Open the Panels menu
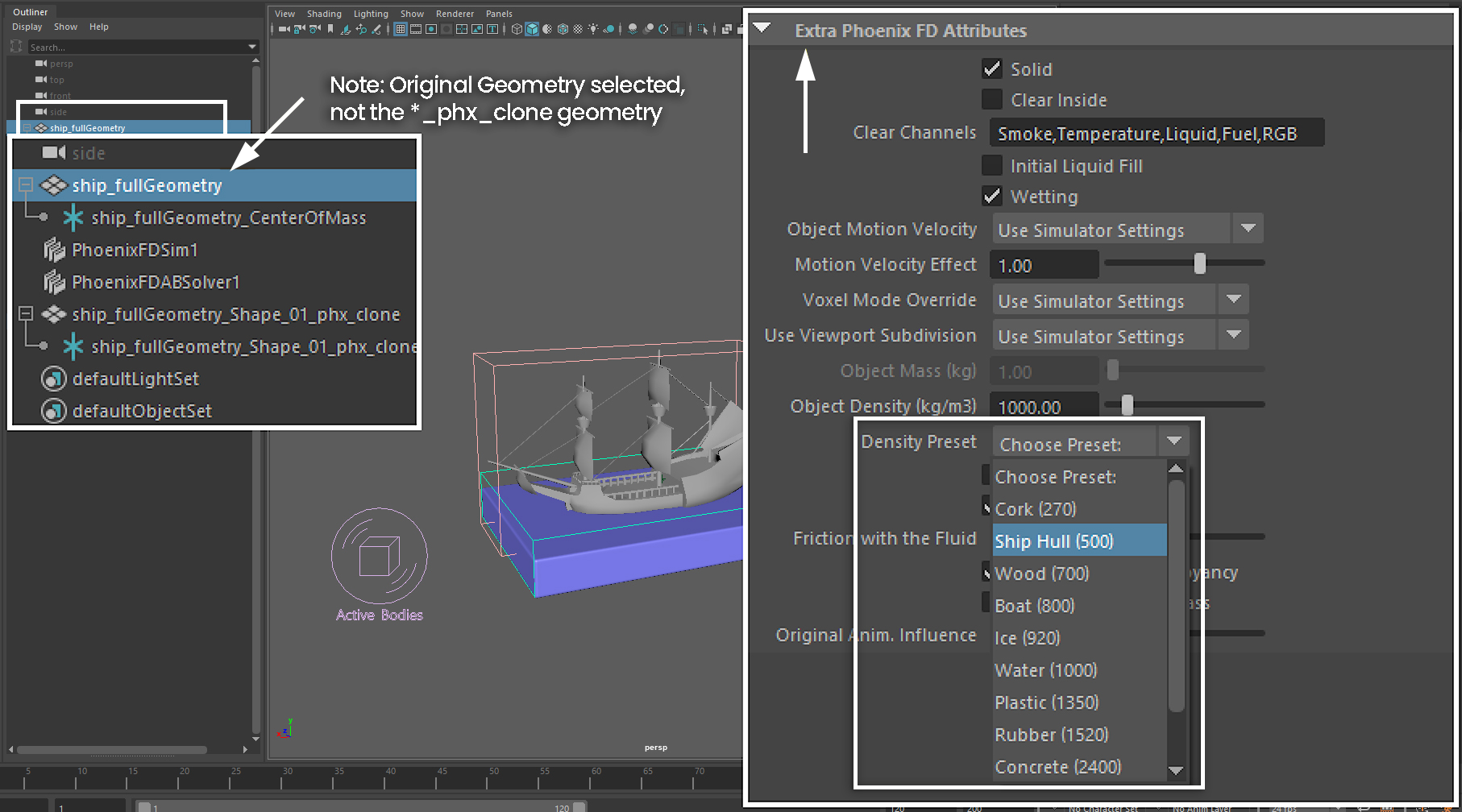The height and width of the screenshot is (812, 1462). (x=499, y=14)
